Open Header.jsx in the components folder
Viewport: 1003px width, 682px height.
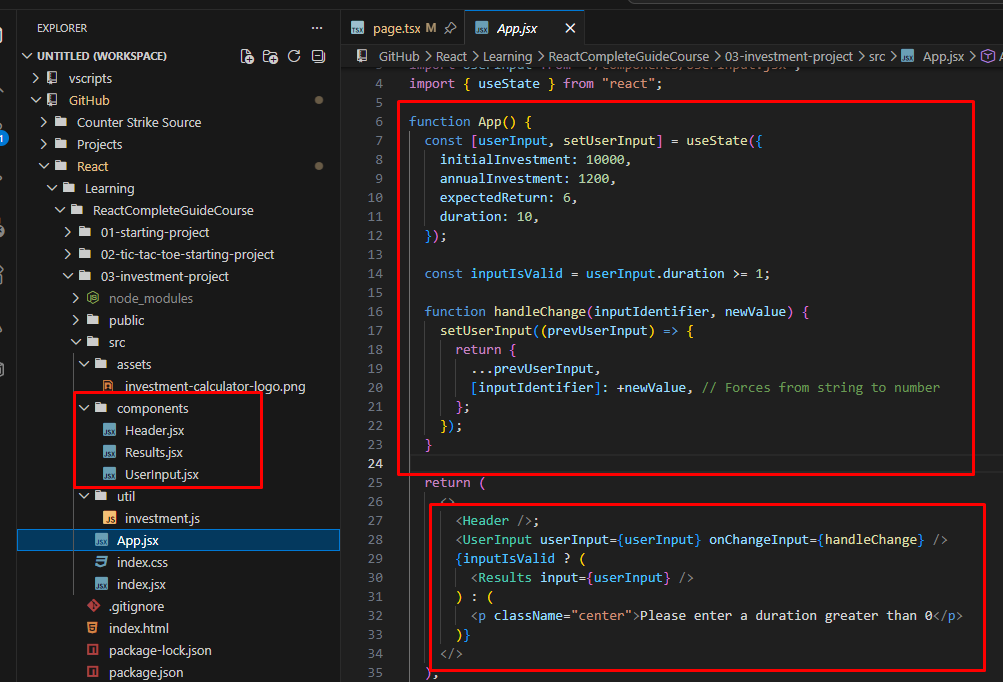(154, 430)
